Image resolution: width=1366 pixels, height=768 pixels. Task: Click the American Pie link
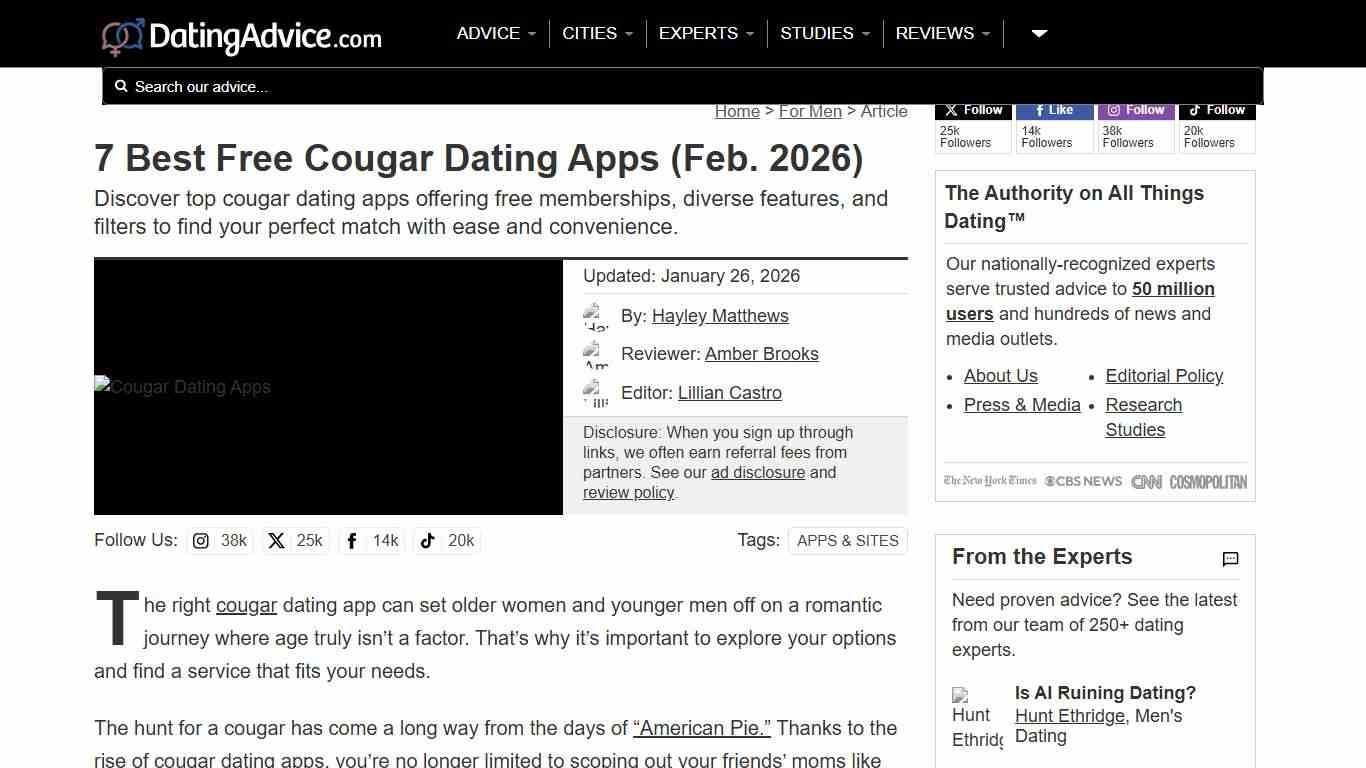click(702, 728)
